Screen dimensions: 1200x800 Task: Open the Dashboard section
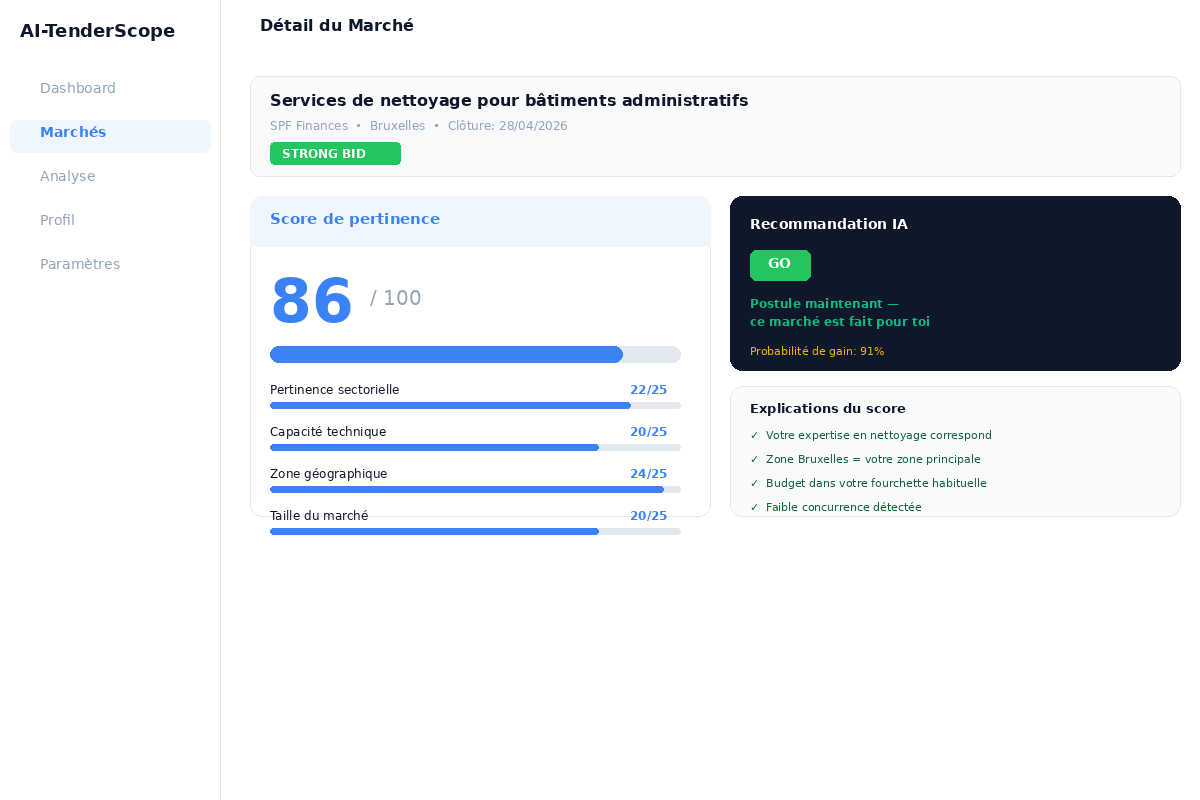coord(77,88)
